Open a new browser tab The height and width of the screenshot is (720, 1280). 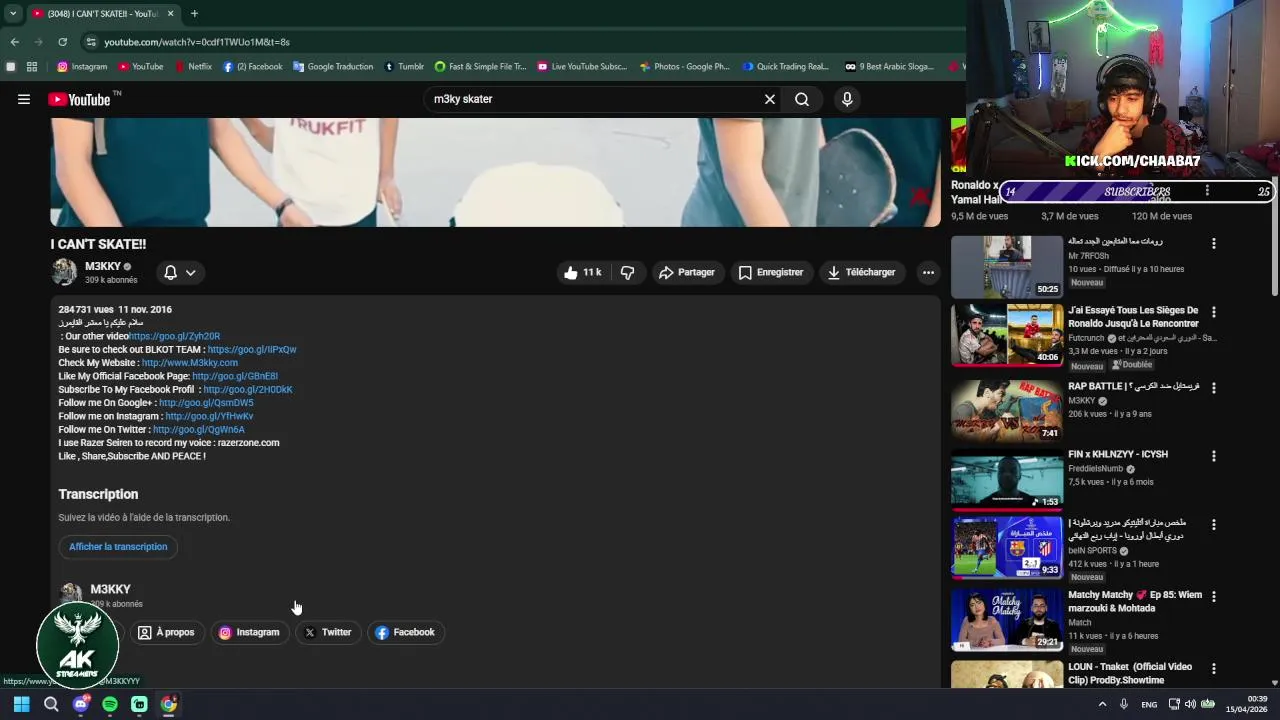194,14
